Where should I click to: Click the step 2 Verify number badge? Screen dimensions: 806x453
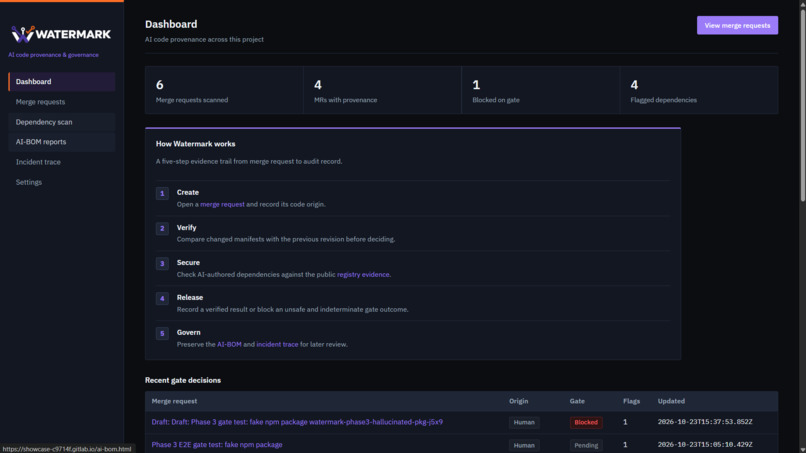[x=162, y=228]
